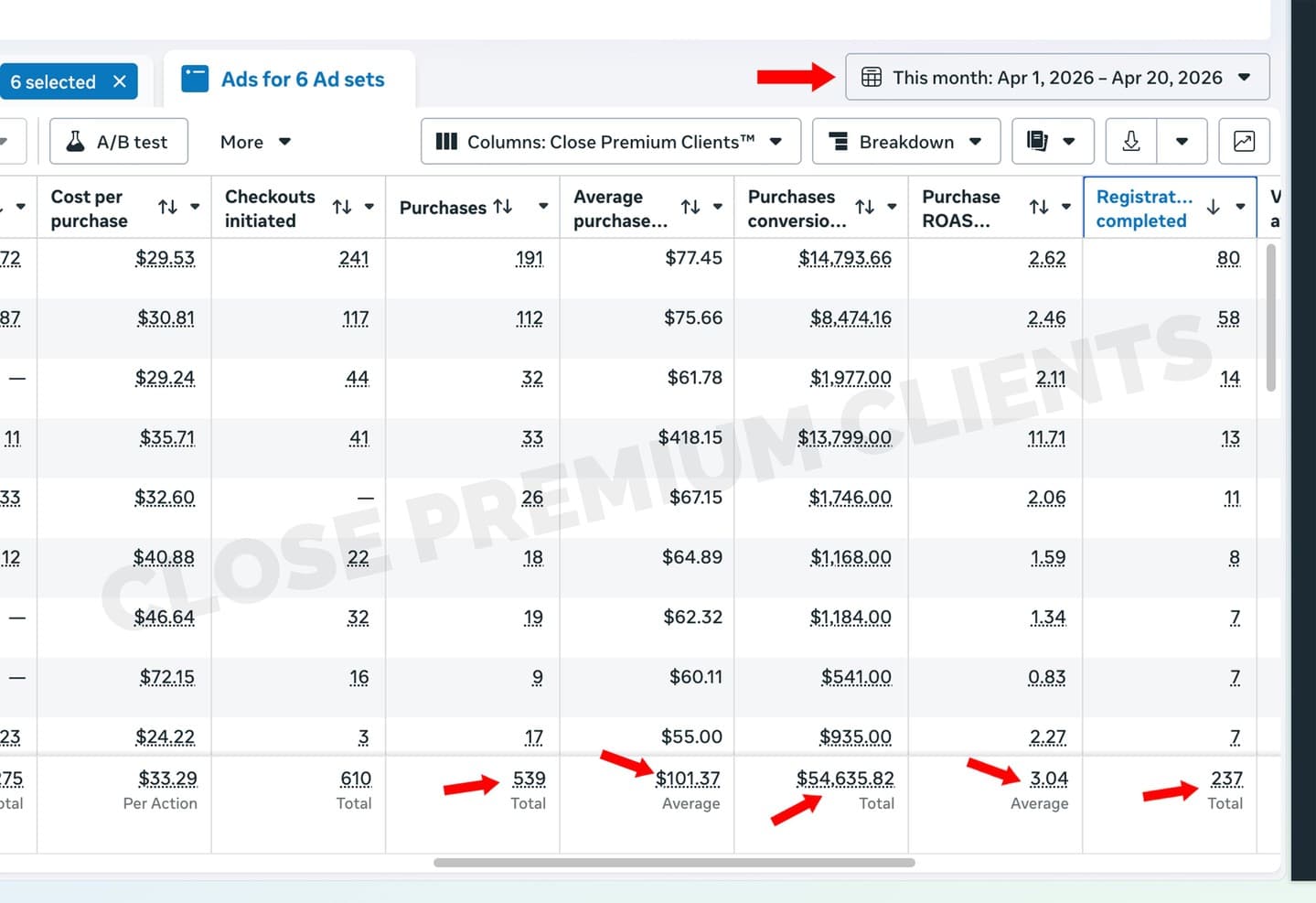Sort by Checkouts initiated column
The width and height of the screenshot is (1316, 903).
tap(342, 208)
